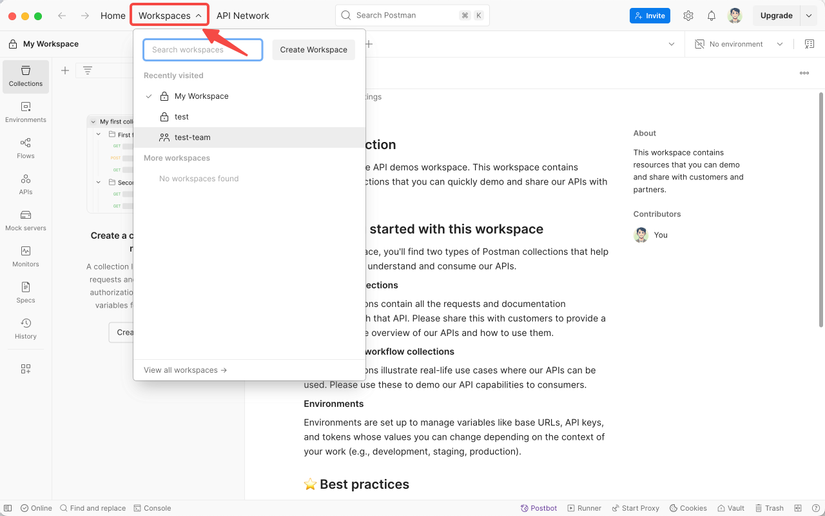825x516 pixels.
Task: Open Postbot in the status bar
Action: pos(538,508)
